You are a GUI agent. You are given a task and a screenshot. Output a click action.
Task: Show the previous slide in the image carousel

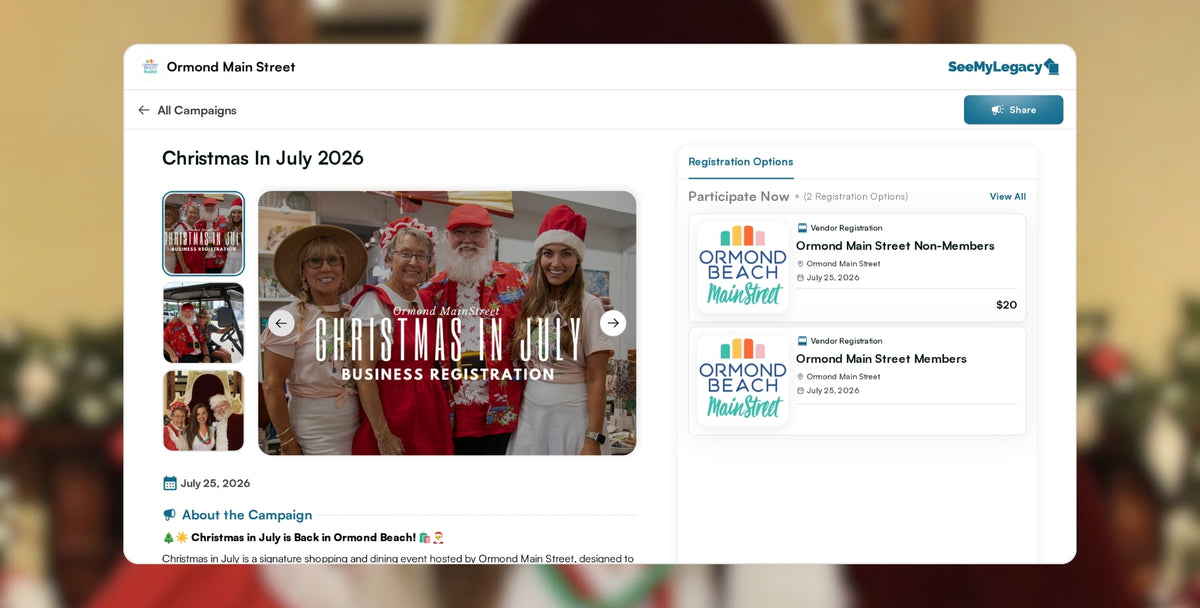coord(281,323)
